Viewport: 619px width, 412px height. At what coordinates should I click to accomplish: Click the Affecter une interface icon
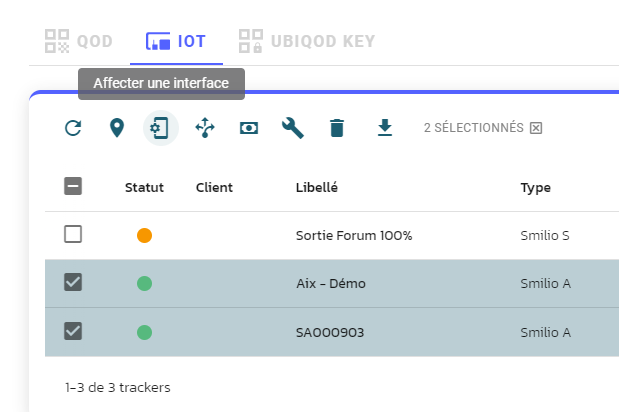(x=161, y=128)
